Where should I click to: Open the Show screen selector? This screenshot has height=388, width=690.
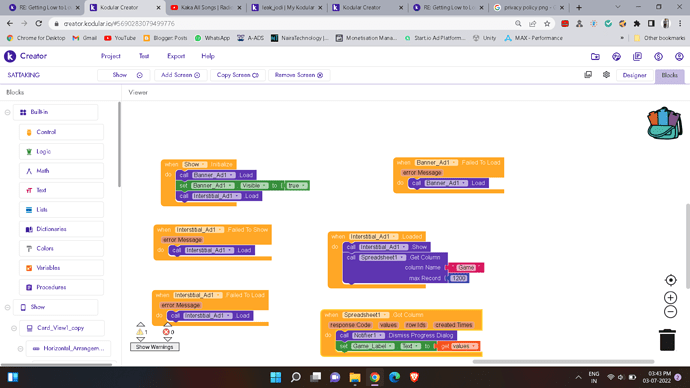tap(124, 75)
